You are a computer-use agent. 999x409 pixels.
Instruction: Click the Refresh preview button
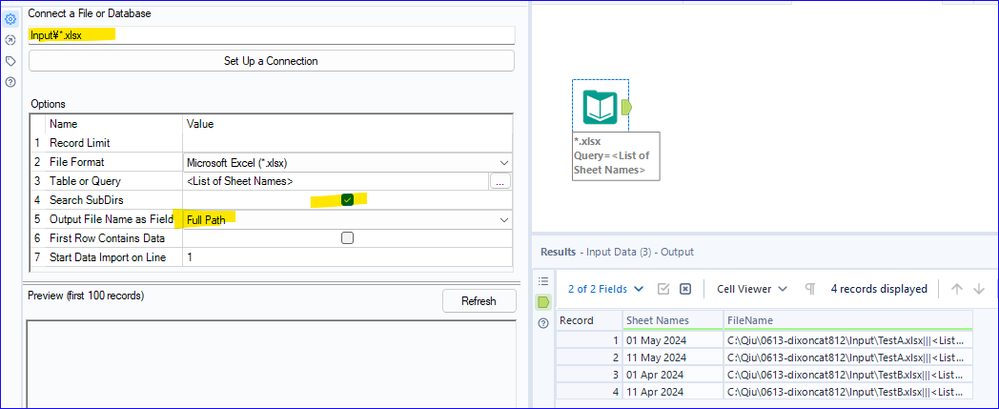coord(479,301)
